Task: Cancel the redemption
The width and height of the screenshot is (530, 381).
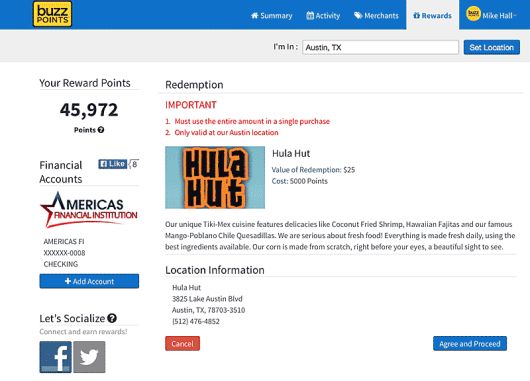Action: [x=183, y=343]
